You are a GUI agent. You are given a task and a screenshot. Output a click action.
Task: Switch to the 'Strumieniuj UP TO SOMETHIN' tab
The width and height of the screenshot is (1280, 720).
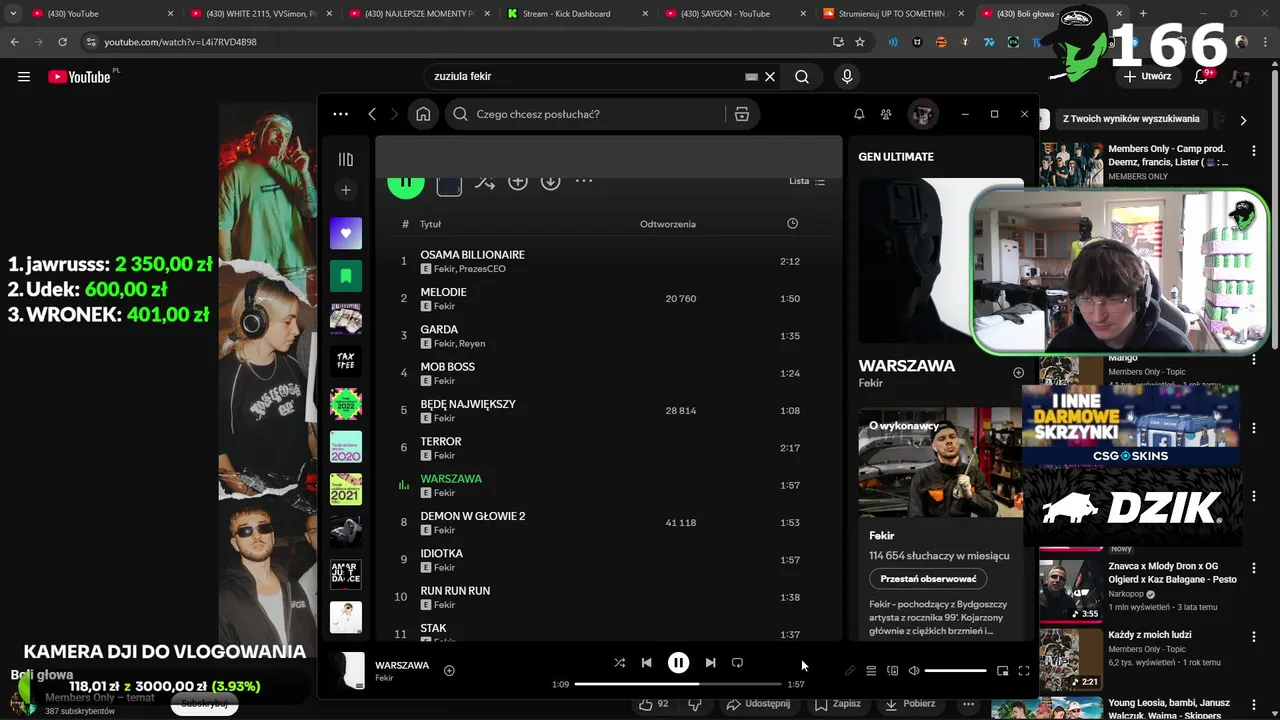point(893,14)
